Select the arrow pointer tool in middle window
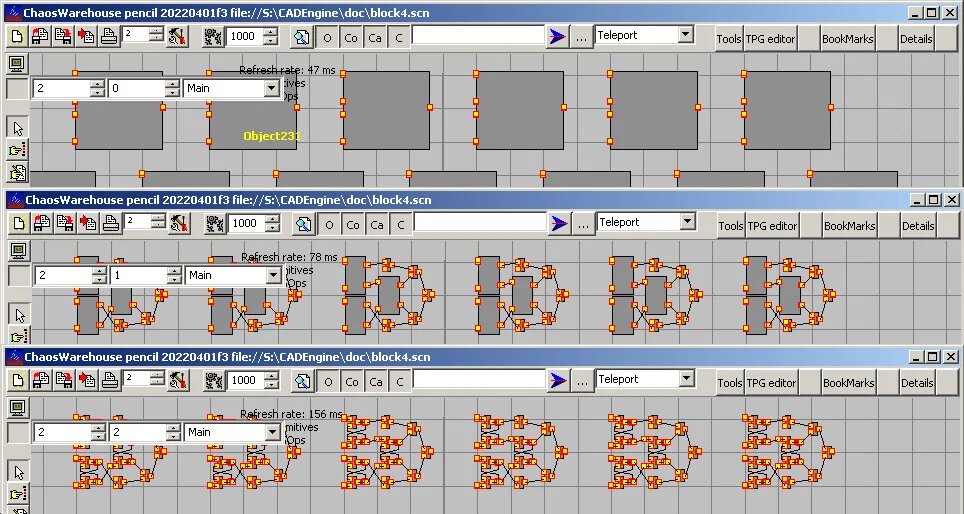Image resolution: width=964 pixels, height=514 pixels. [x=19, y=315]
